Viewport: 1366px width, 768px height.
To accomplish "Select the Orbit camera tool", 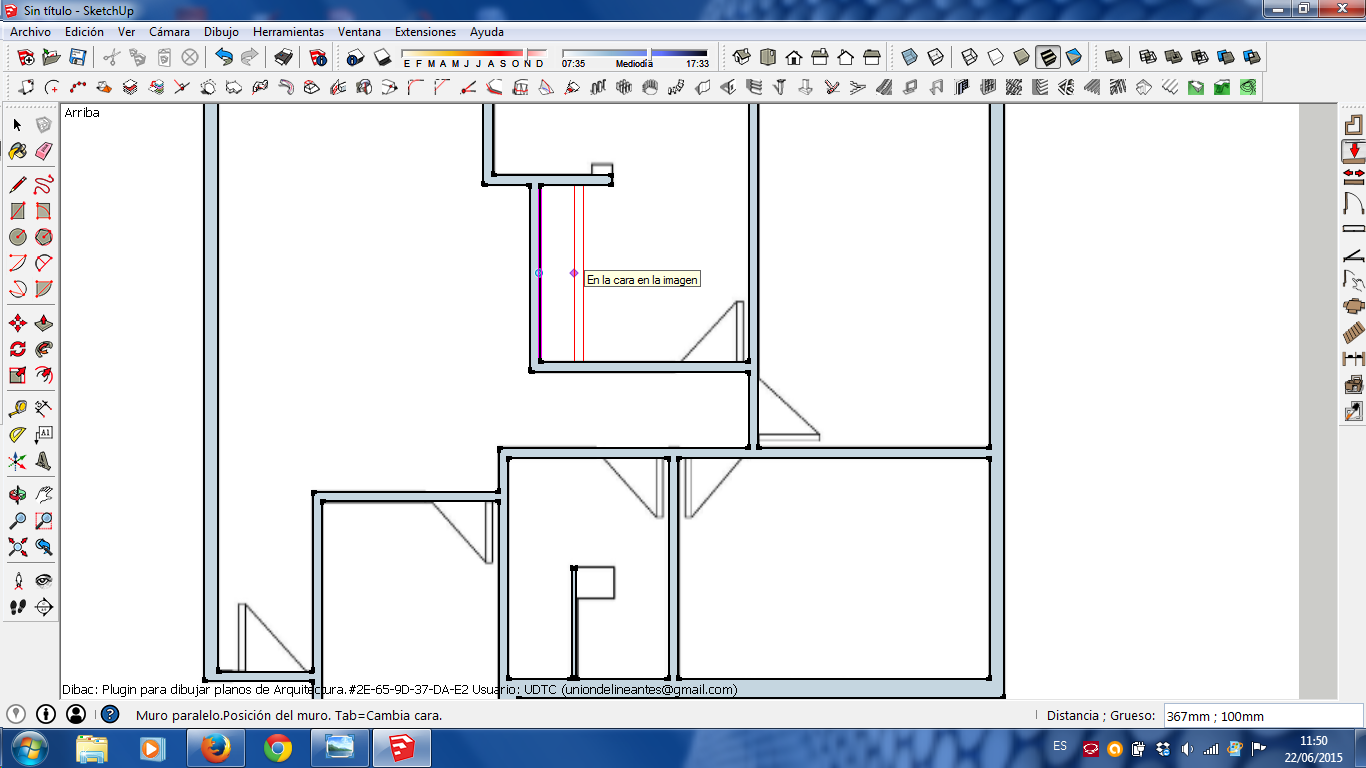I will coord(18,495).
